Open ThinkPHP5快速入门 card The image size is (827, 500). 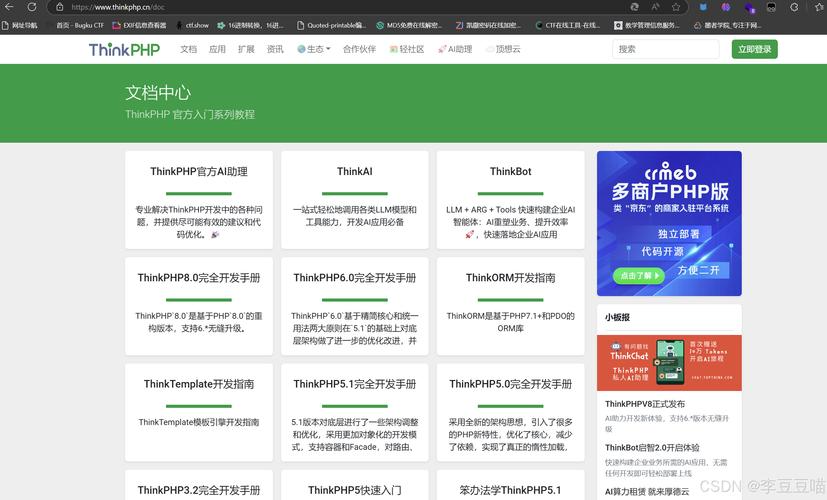(355, 485)
